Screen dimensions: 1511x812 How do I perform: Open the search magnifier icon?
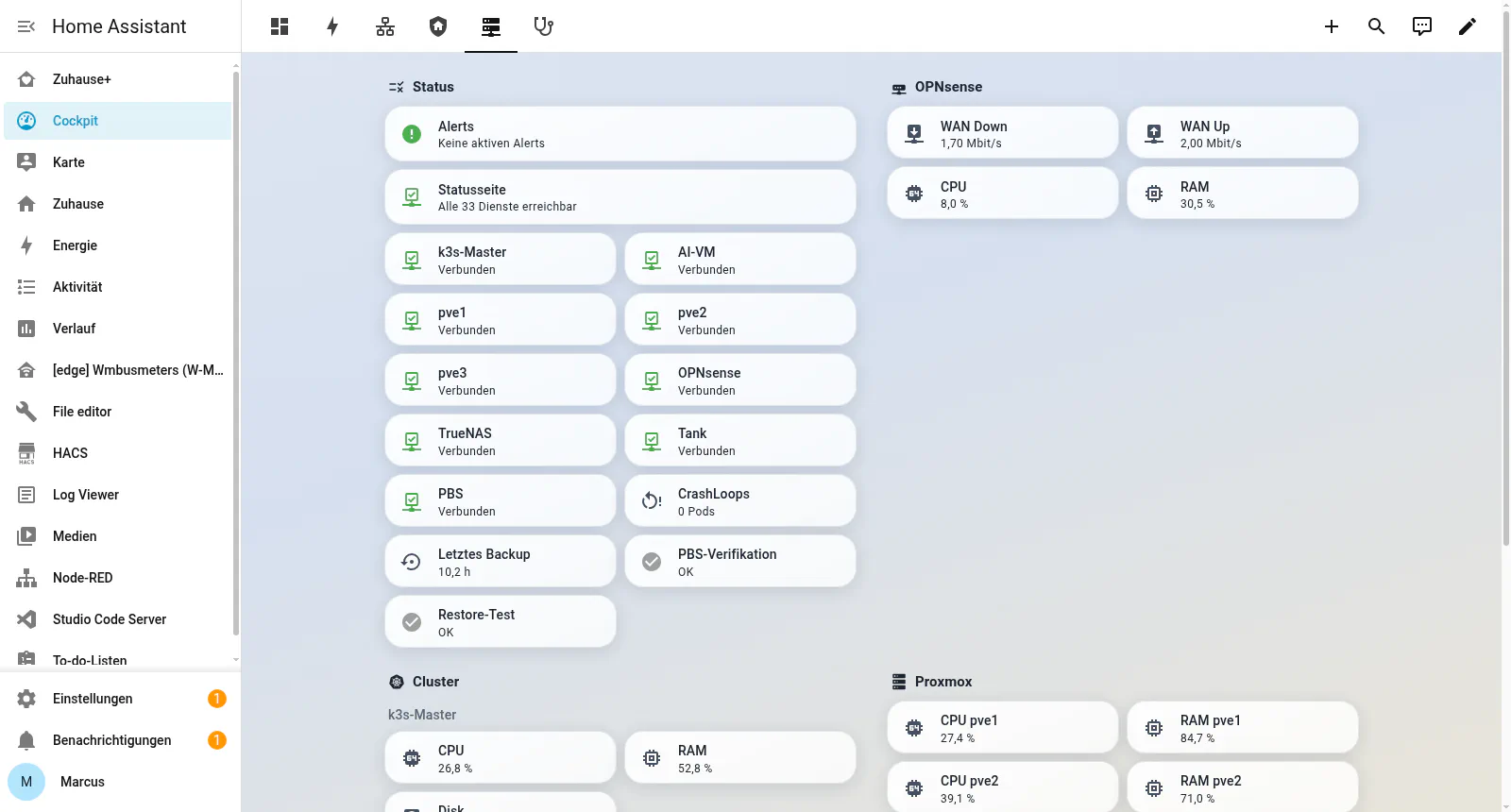(x=1377, y=26)
